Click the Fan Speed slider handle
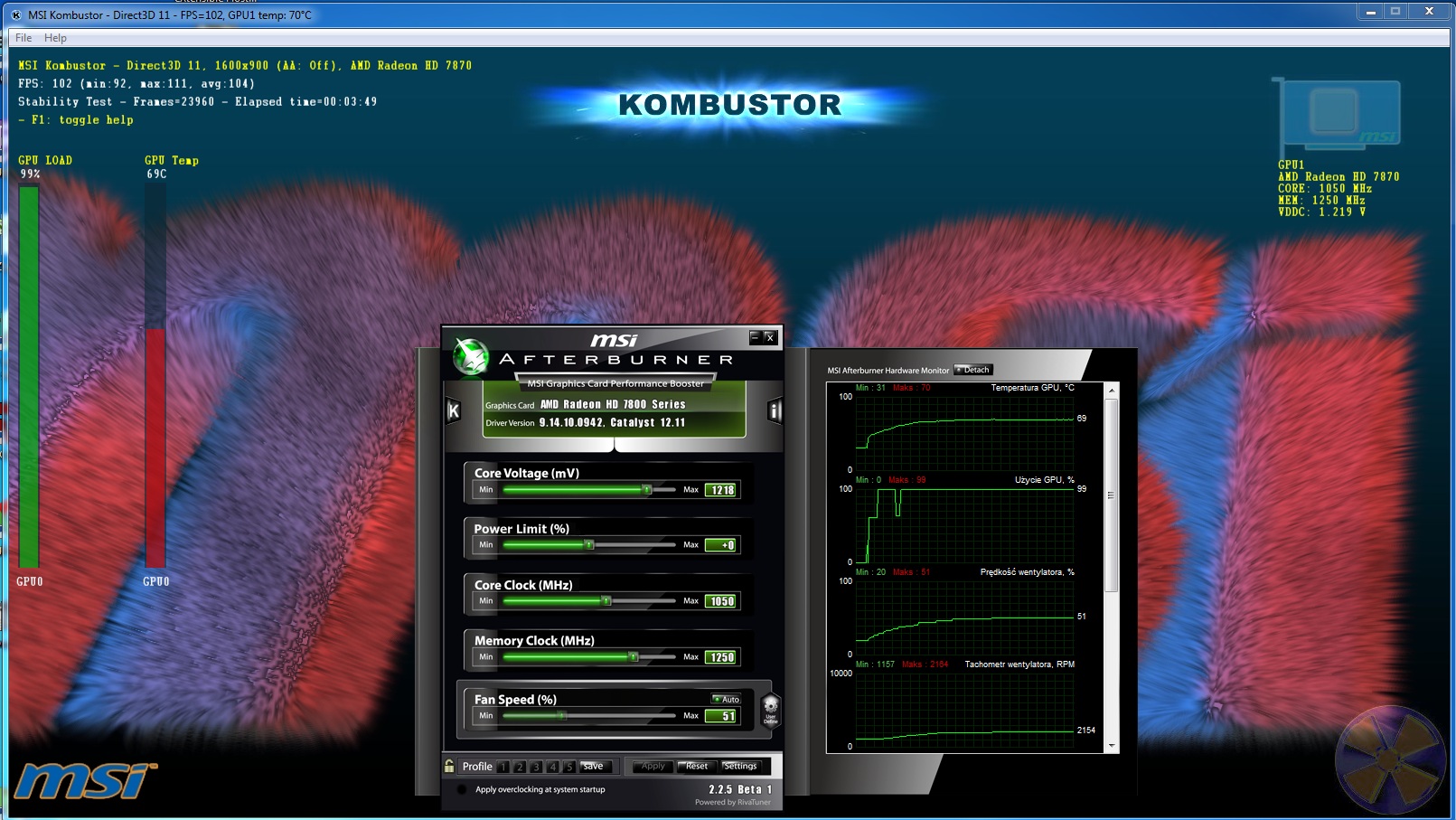The width and height of the screenshot is (1456, 820). point(561,715)
